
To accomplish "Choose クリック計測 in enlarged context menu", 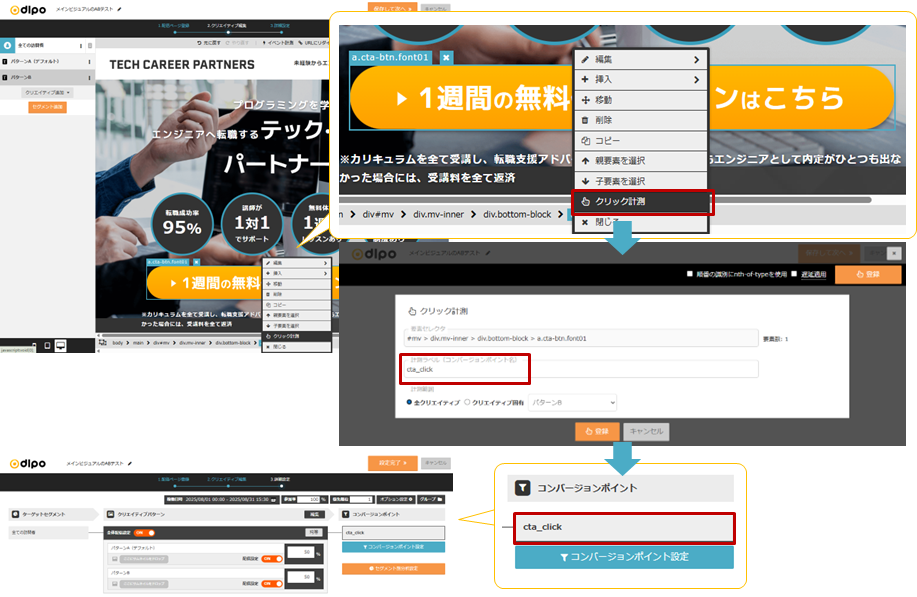I will [x=642, y=202].
